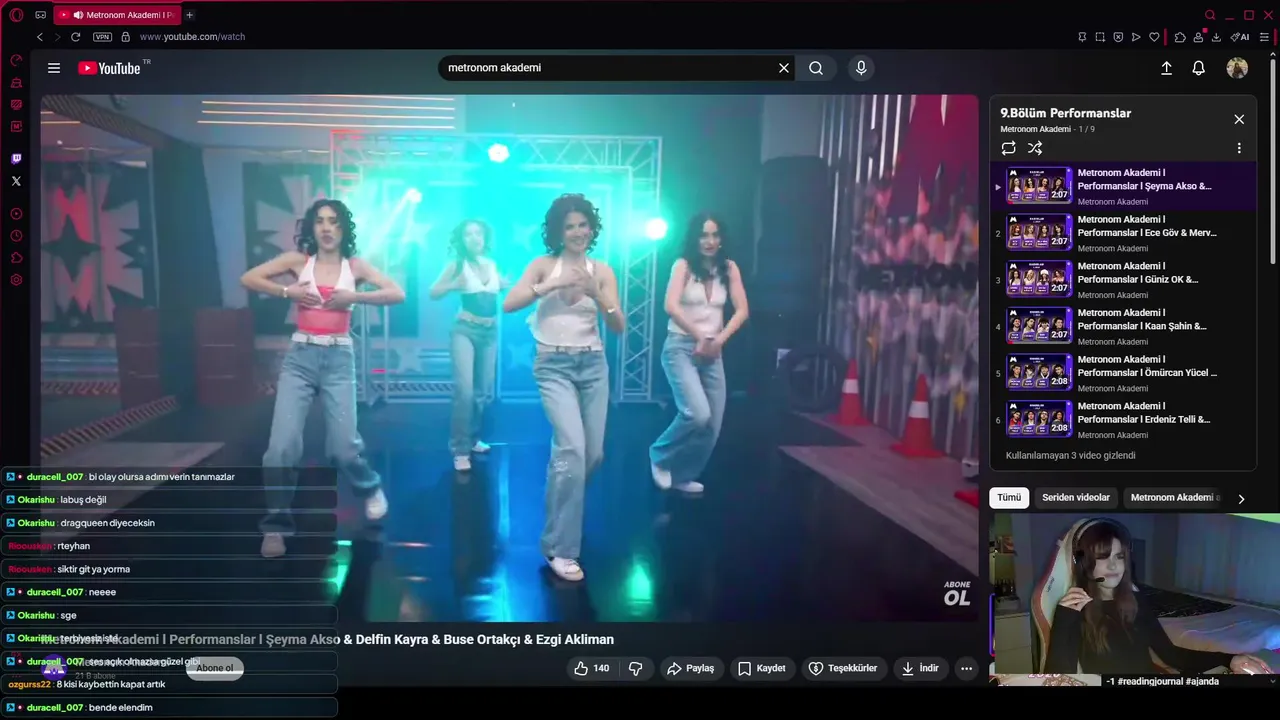Click the site lock security icon
1280x720 pixels.
pos(125,37)
